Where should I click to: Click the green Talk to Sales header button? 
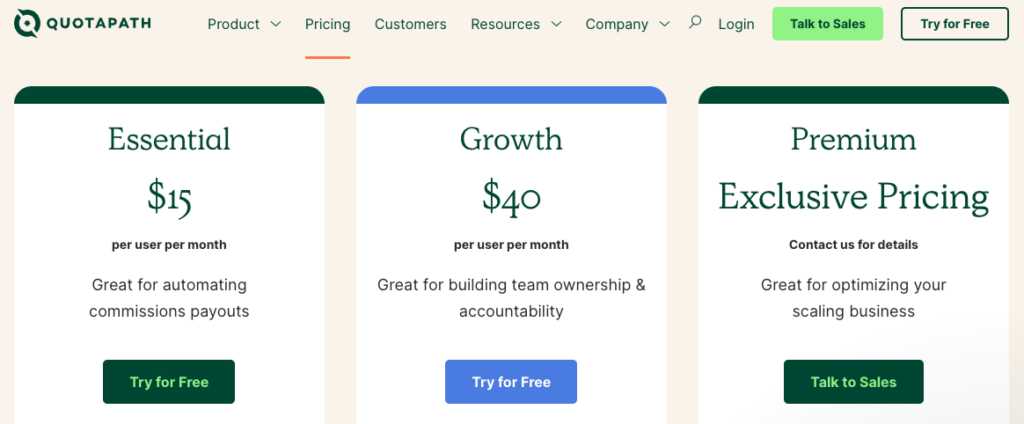point(827,24)
